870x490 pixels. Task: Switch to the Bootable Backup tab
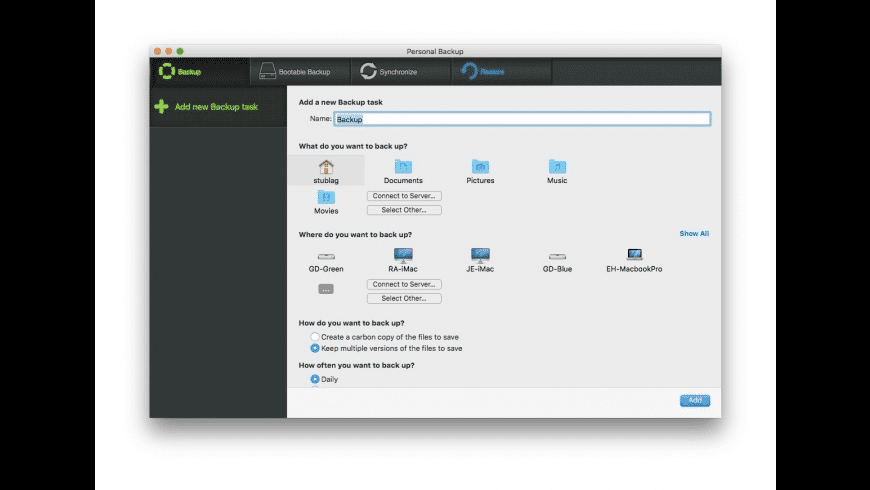click(295, 72)
